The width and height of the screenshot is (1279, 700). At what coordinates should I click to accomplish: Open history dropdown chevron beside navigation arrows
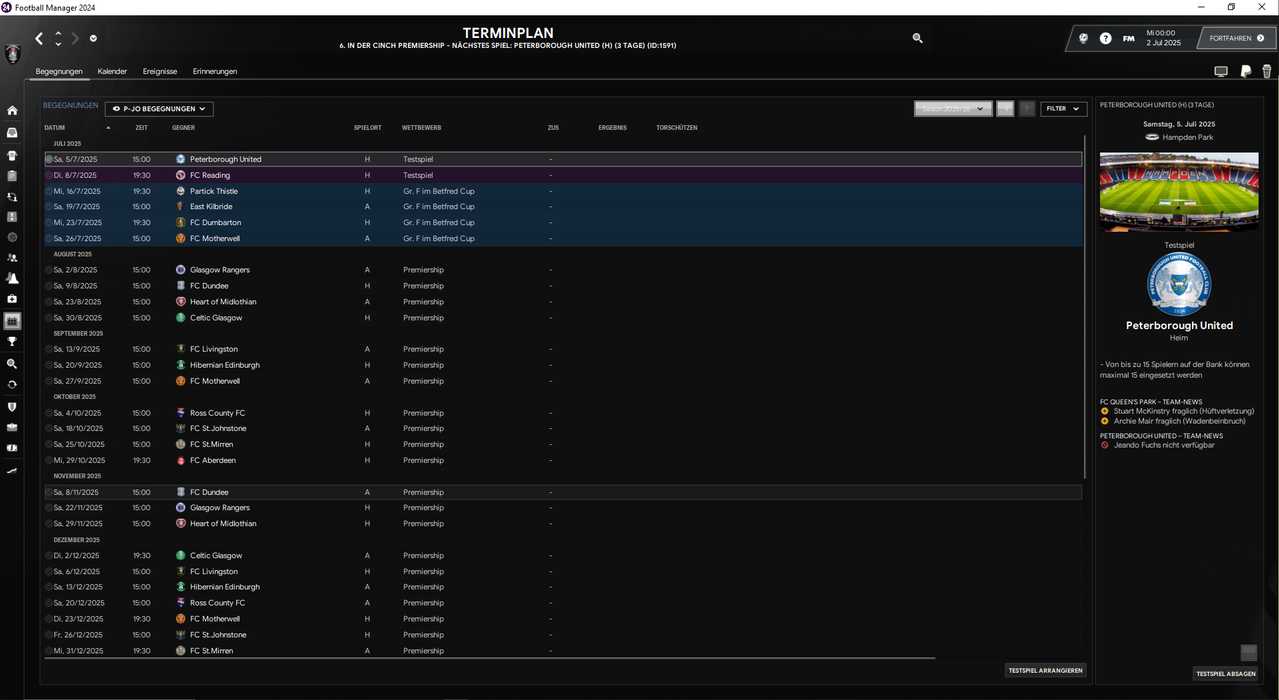93,39
